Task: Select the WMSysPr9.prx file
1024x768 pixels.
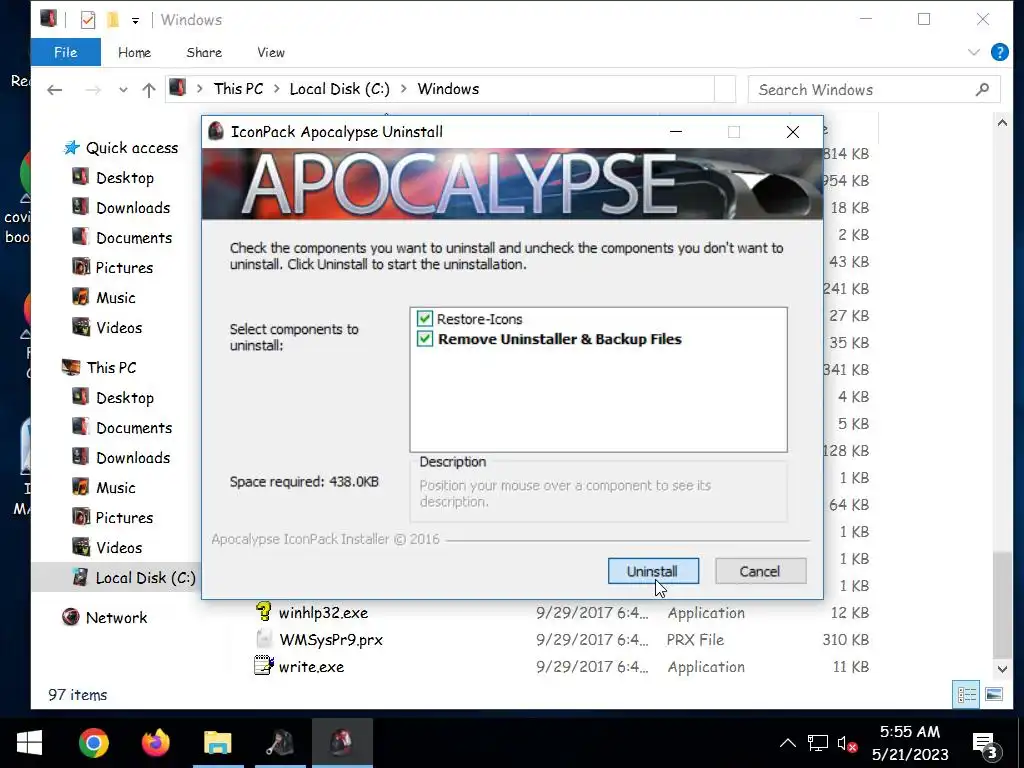Action: [x=331, y=640]
